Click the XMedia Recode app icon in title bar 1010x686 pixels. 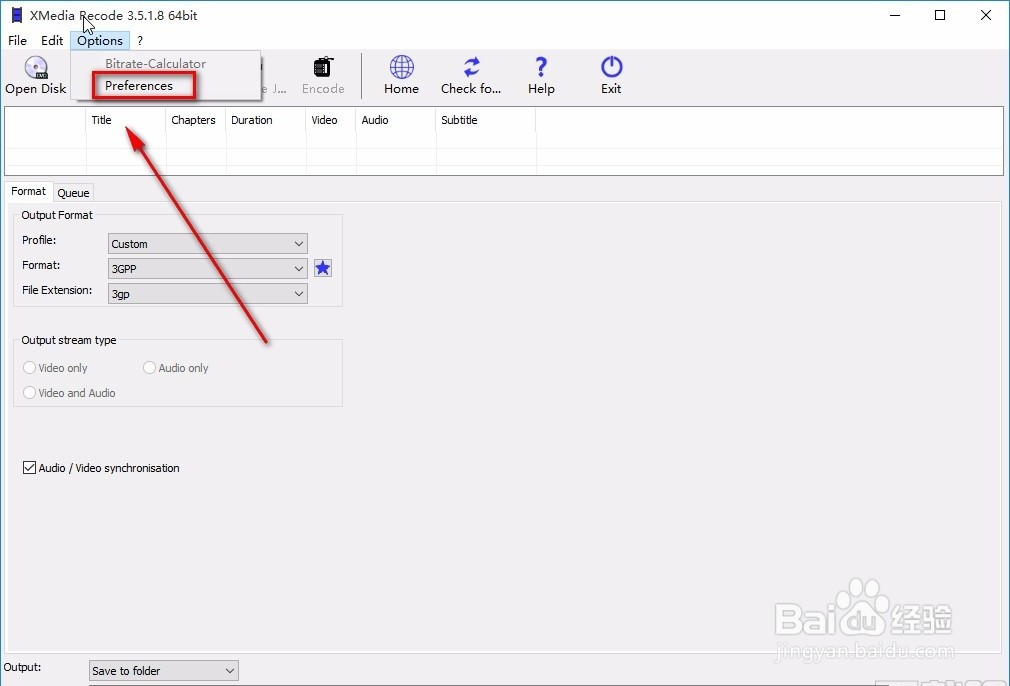[x=17, y=15]
